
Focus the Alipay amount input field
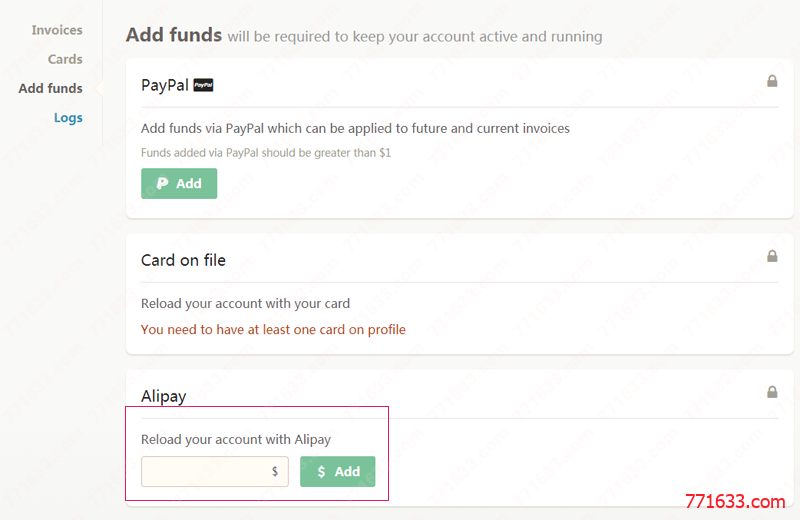coord(215,472)
